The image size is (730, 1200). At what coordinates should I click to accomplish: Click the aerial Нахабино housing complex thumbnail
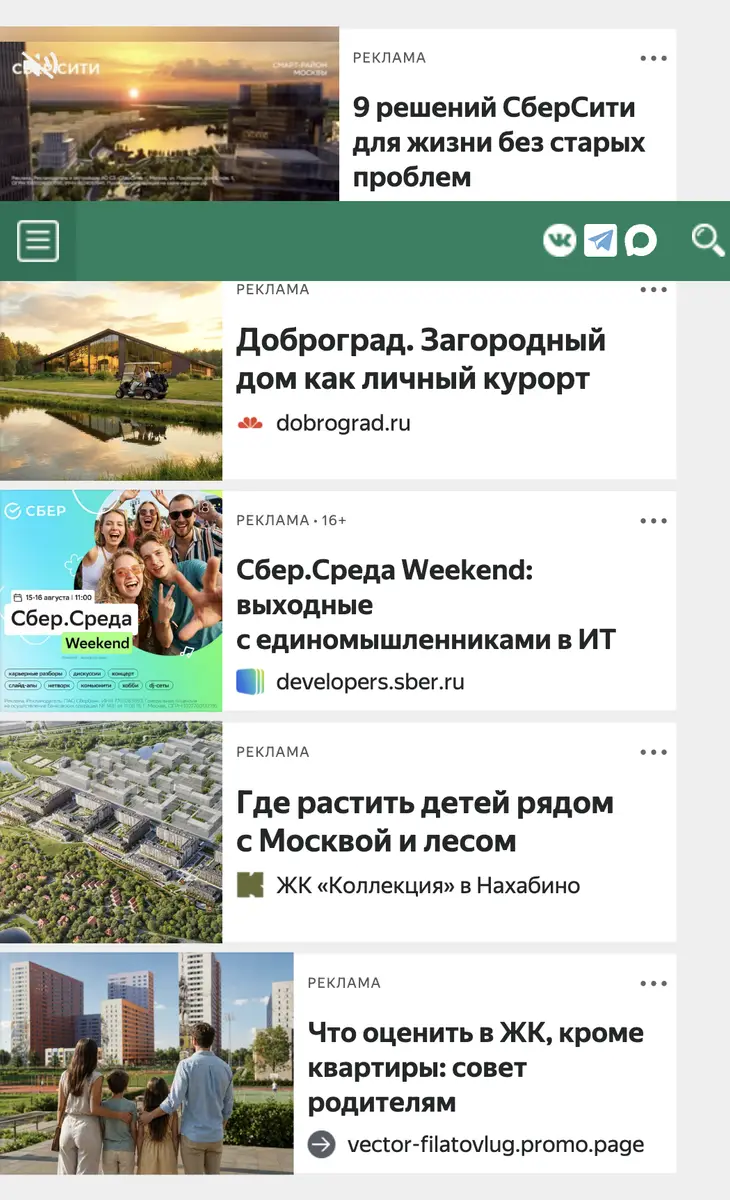click(111, 832)
